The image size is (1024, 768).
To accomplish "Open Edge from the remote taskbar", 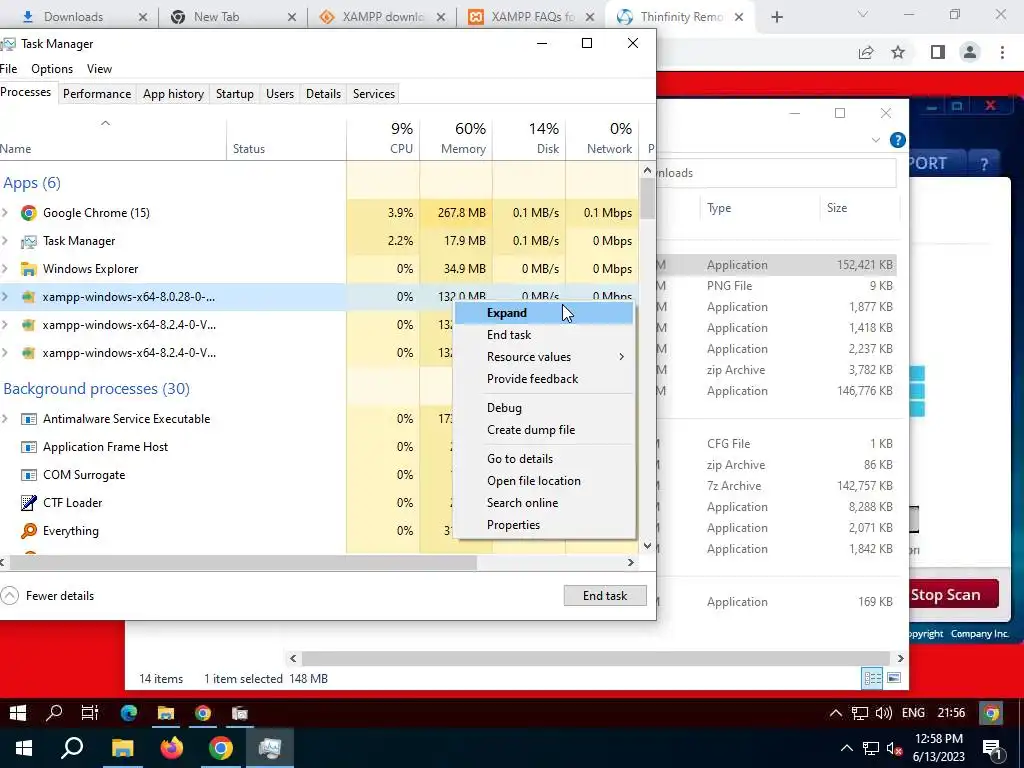I will (x=129, y=713).
